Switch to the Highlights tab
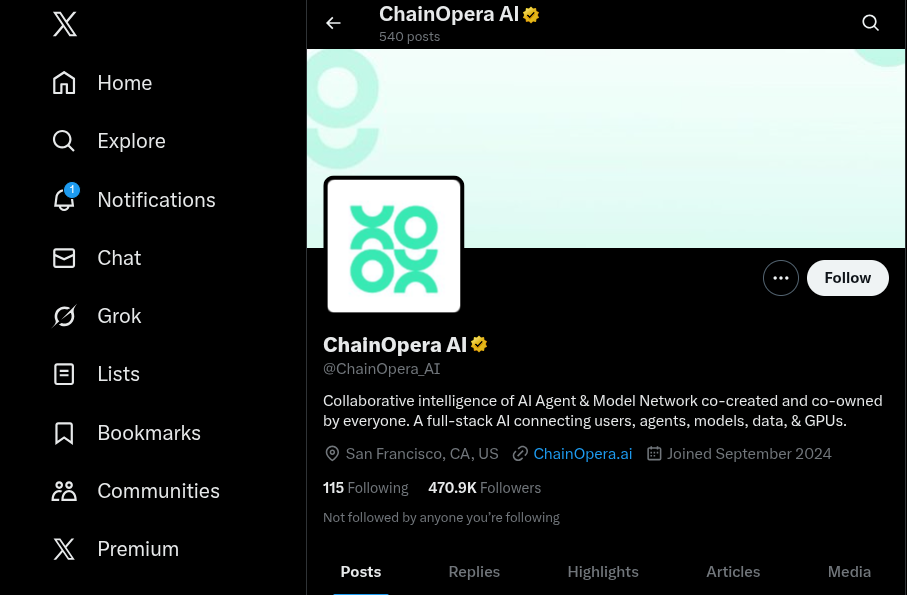Viewport: 907px width, 595px height. coord(603,572)
